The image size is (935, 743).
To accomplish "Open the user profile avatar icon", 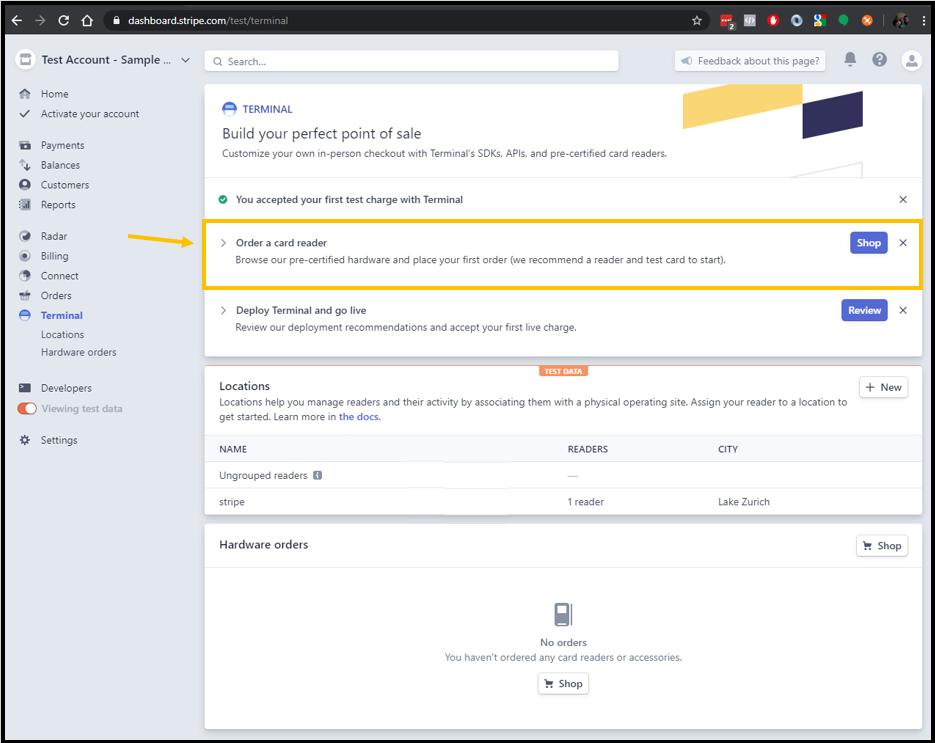I will point(911,60).
